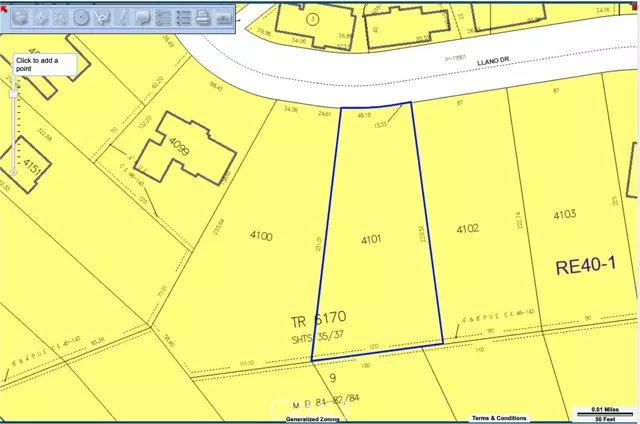The image size is (640, 424).
Task: Activate the identify info "i" tool
Action: pos(123,18)
